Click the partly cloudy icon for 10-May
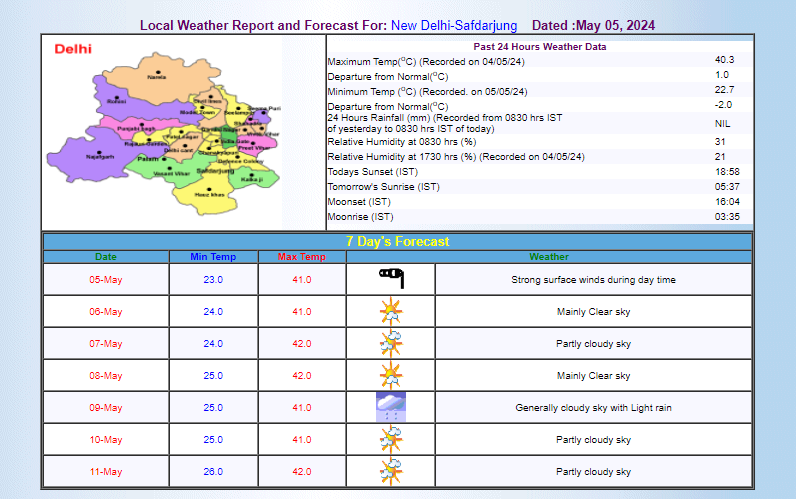The image size is (796, 499). click(x=391, y=440)
